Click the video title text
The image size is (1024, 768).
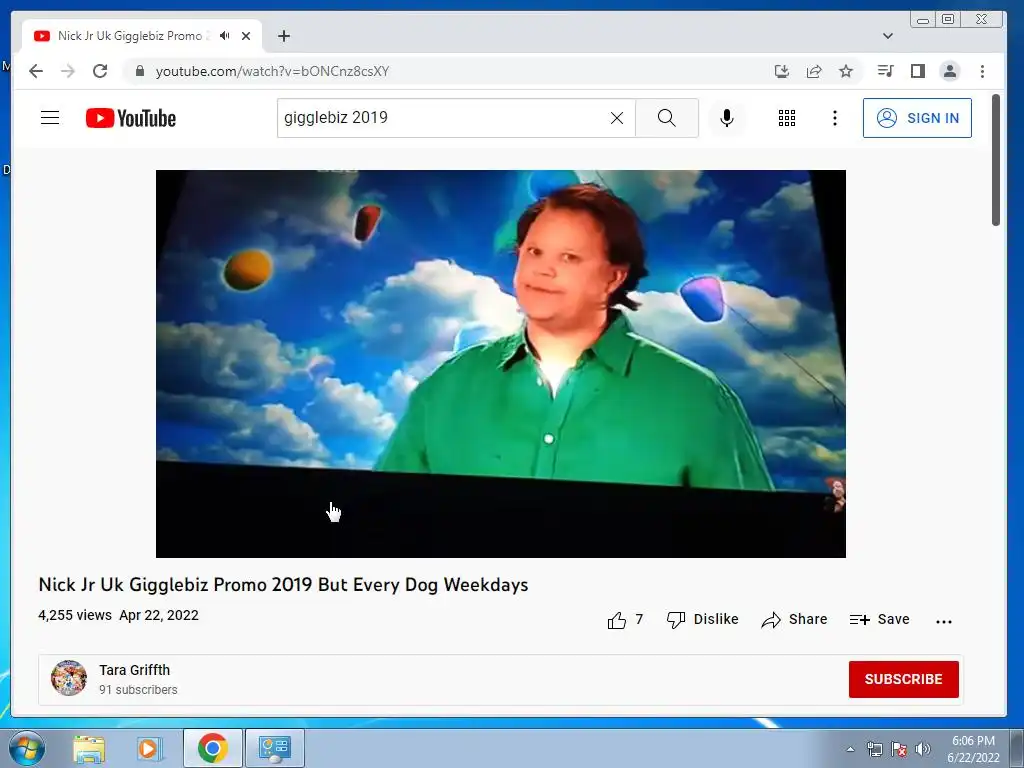[x=283, y=584]
